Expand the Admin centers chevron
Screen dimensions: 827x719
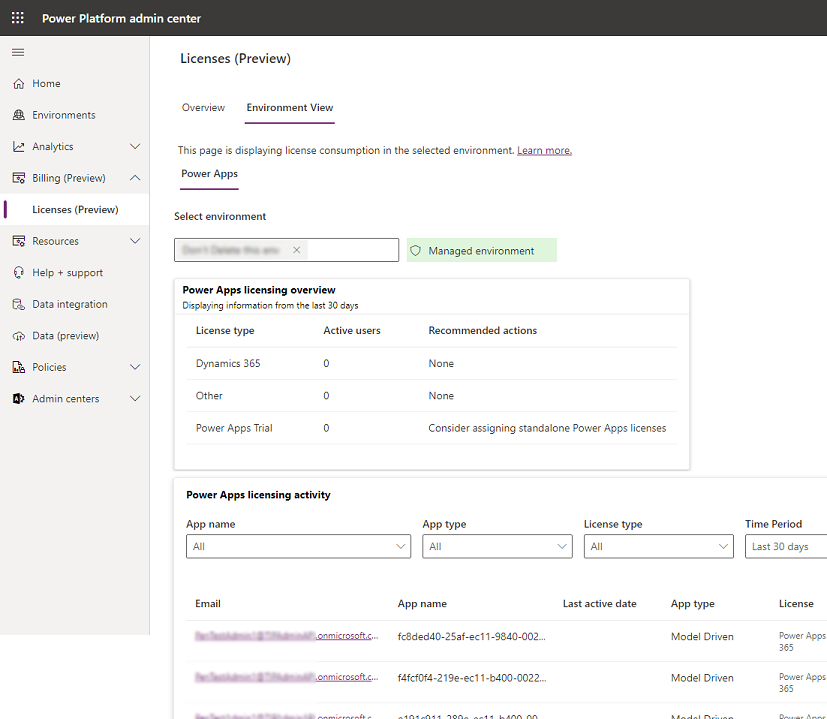pos(135,399)
